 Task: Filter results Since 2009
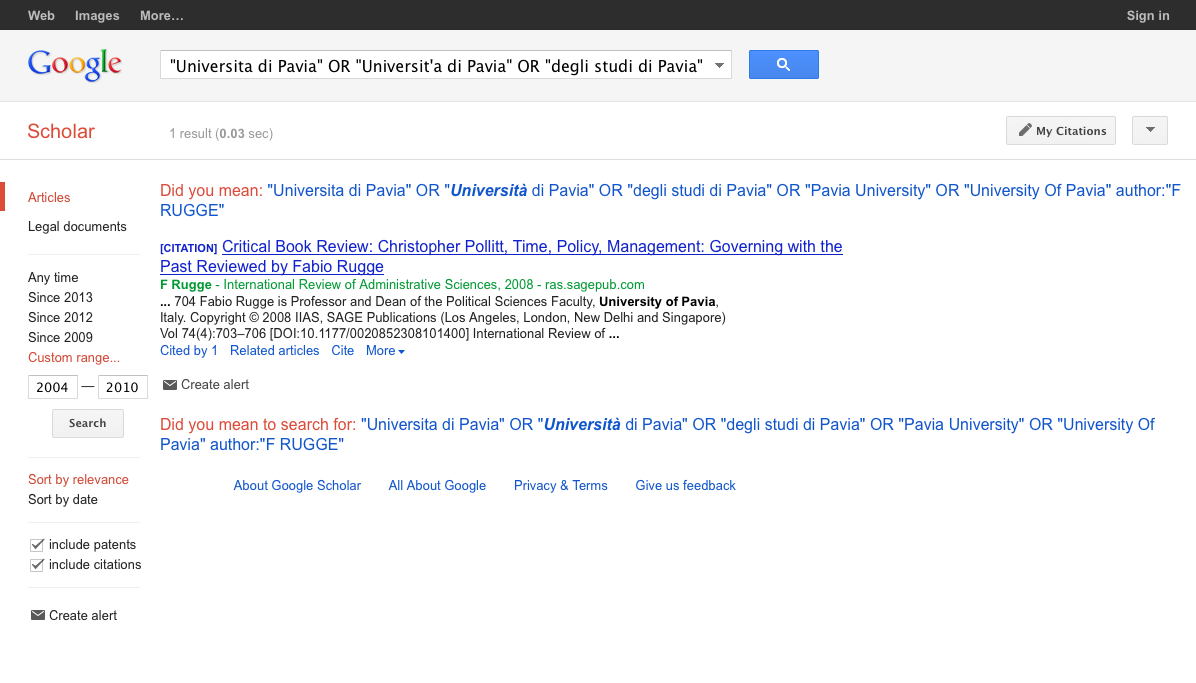click(x=60, y=337)
